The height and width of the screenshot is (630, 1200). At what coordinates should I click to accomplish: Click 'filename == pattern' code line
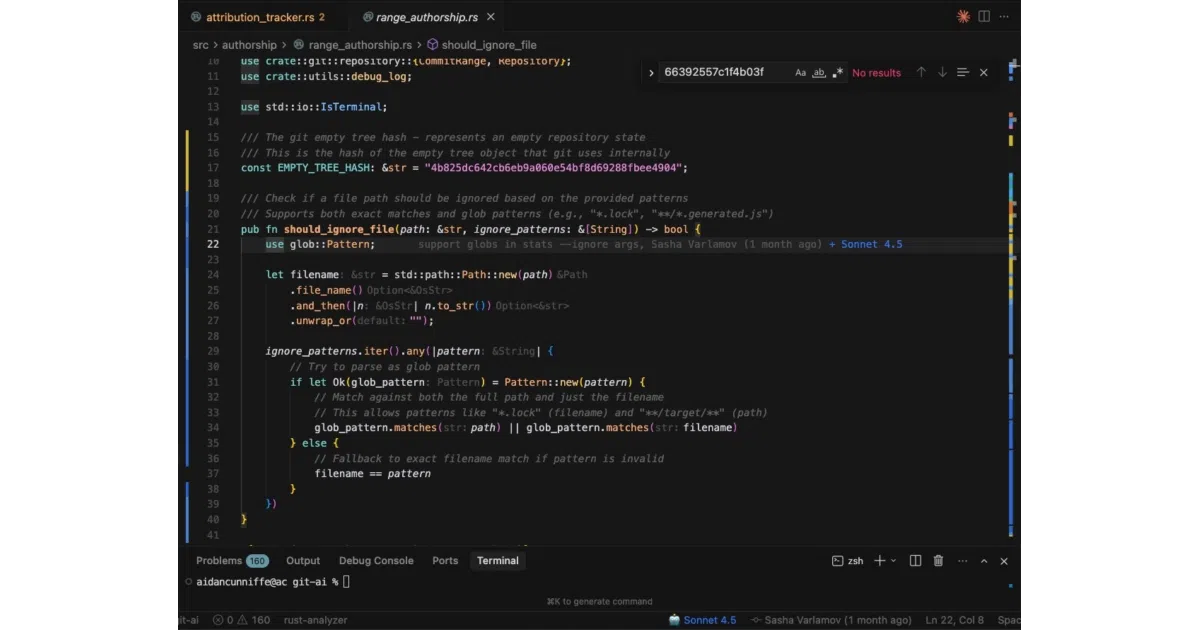[372, 473]
